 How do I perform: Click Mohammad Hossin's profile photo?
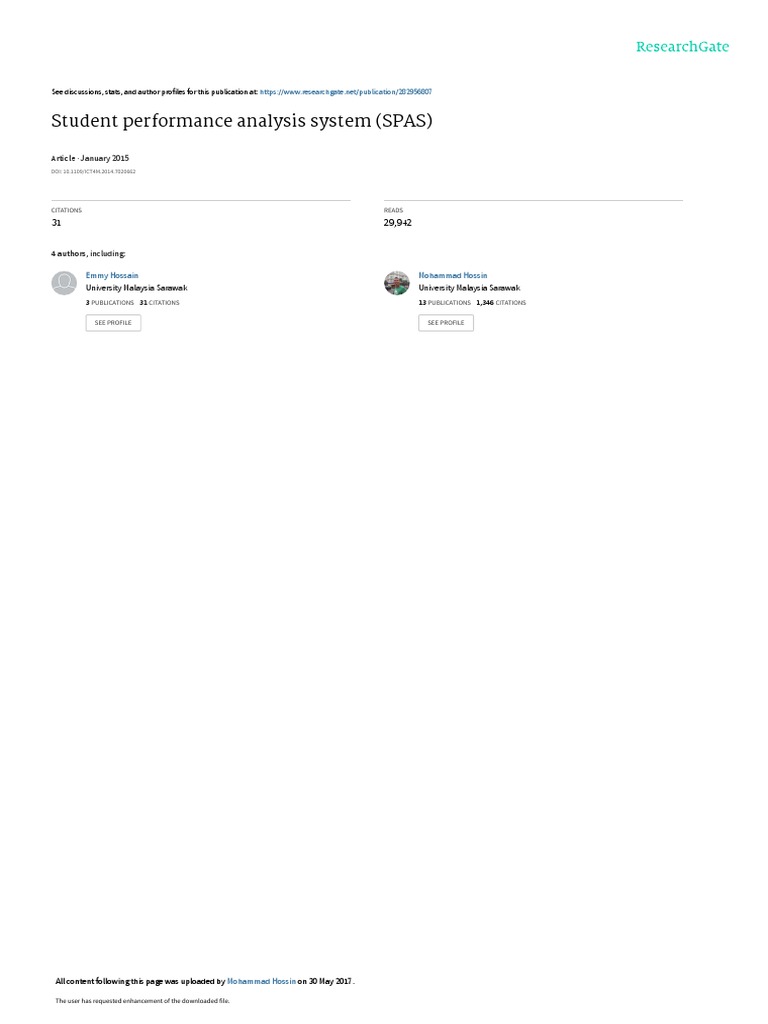(x=396, y=283)
